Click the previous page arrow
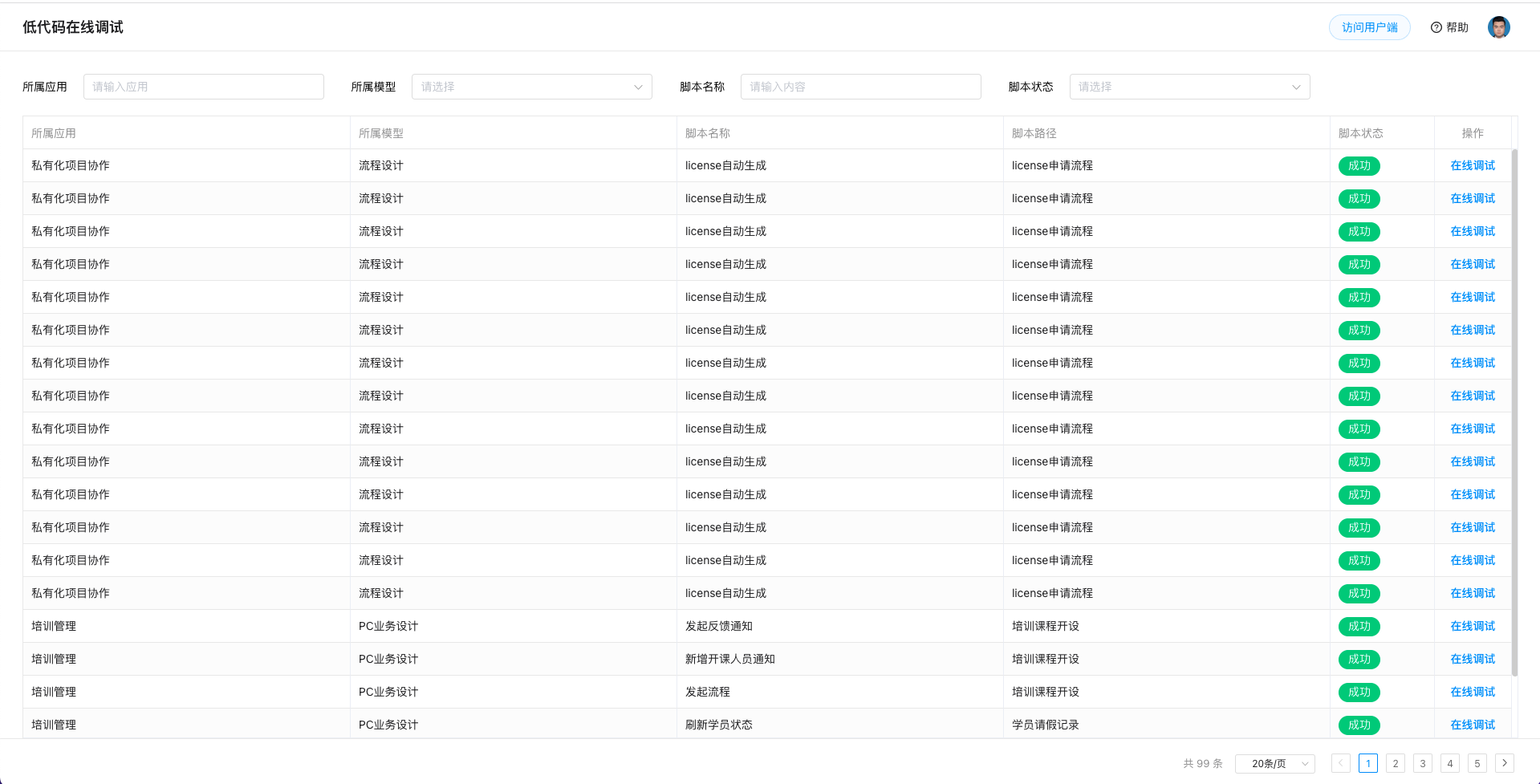Viewport: 1540px width, 784px height. point(1340,763)
